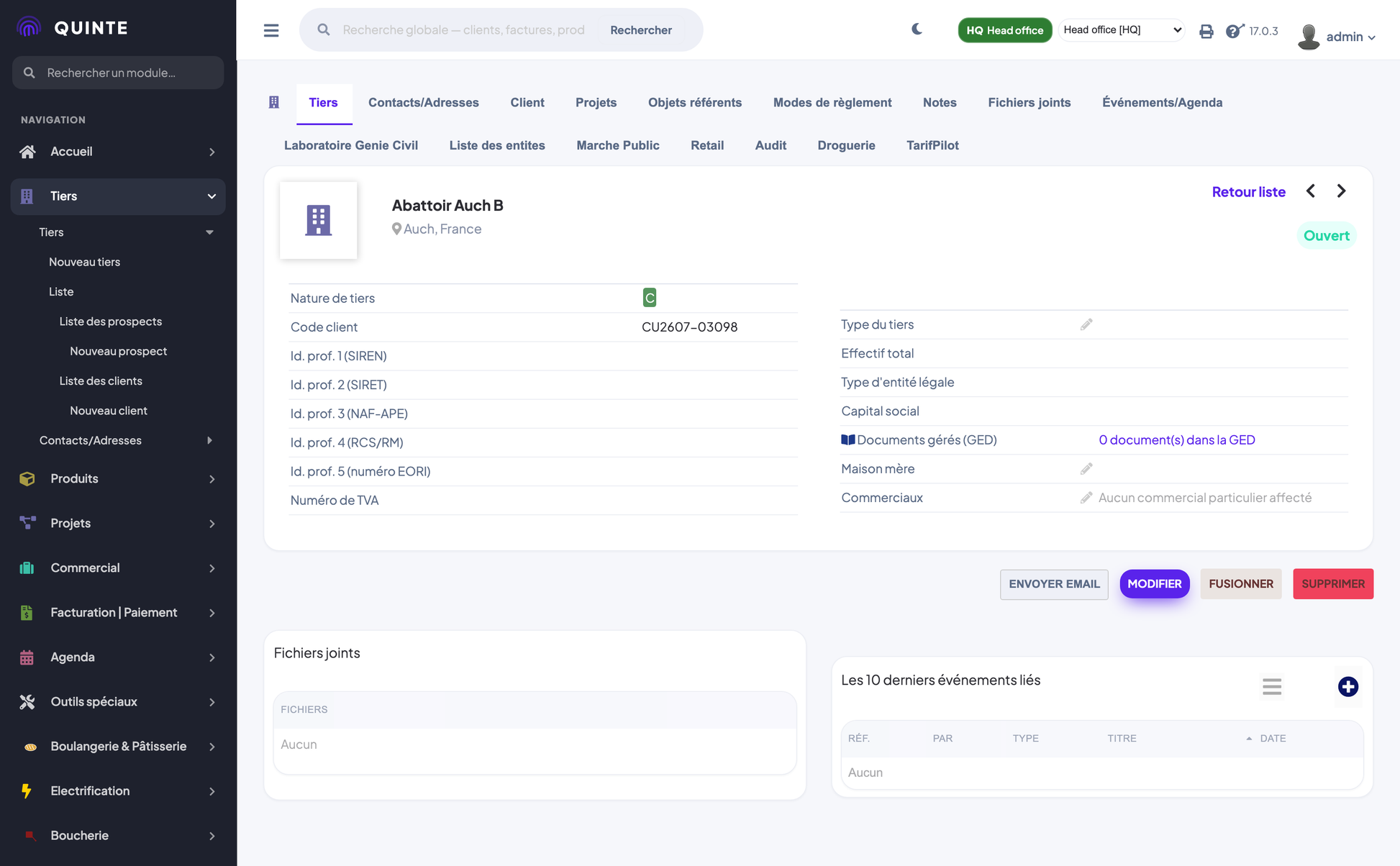
Task: Open help icon beside version 17.0.3
Action: [1235, 31]
